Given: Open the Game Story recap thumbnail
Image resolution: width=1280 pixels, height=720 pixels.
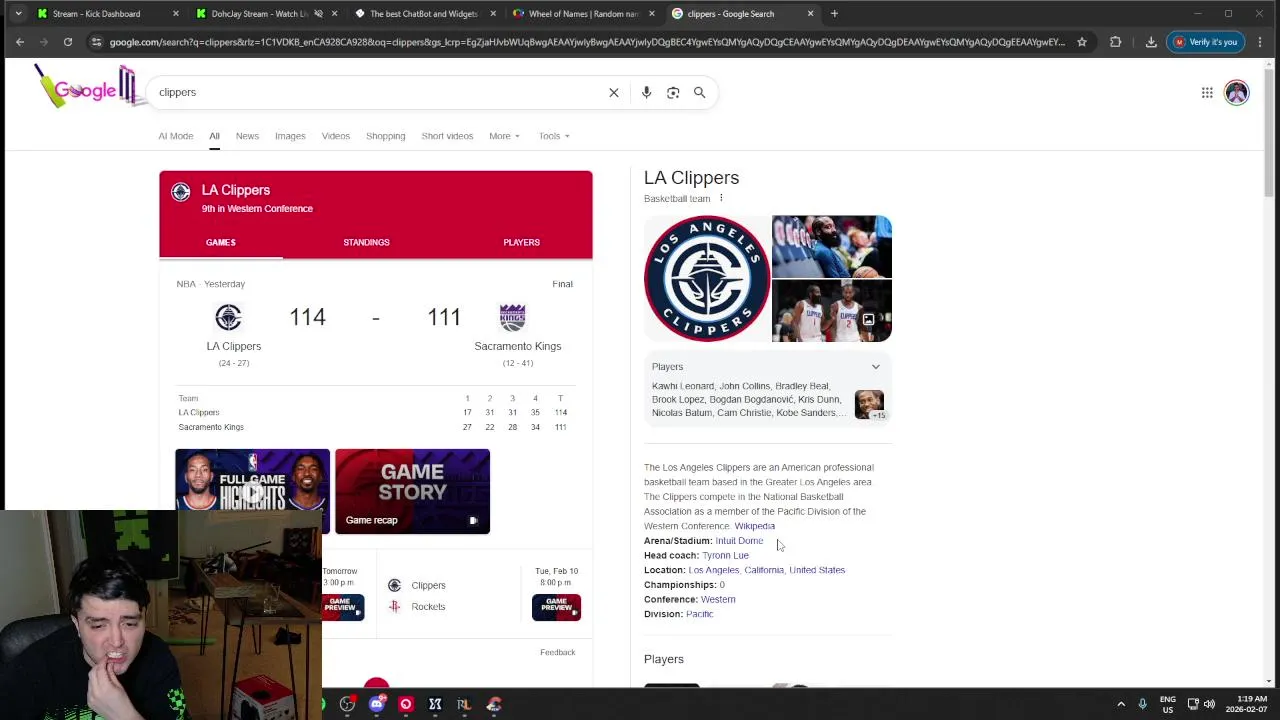Looking at the screenshot, I should 413,491.
